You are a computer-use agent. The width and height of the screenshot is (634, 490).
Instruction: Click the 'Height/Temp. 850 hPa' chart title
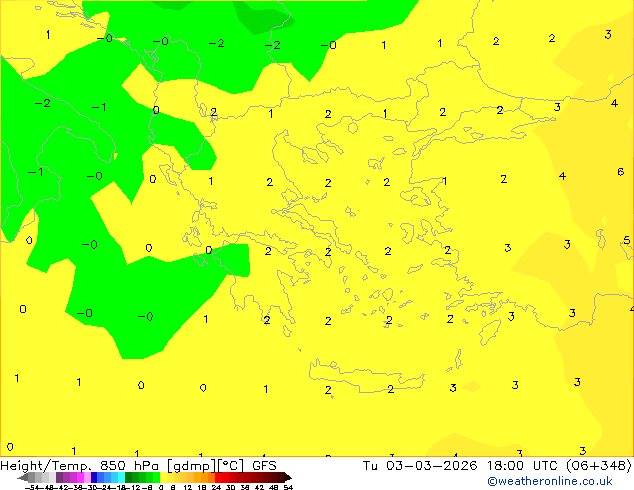tap(80, 466)
